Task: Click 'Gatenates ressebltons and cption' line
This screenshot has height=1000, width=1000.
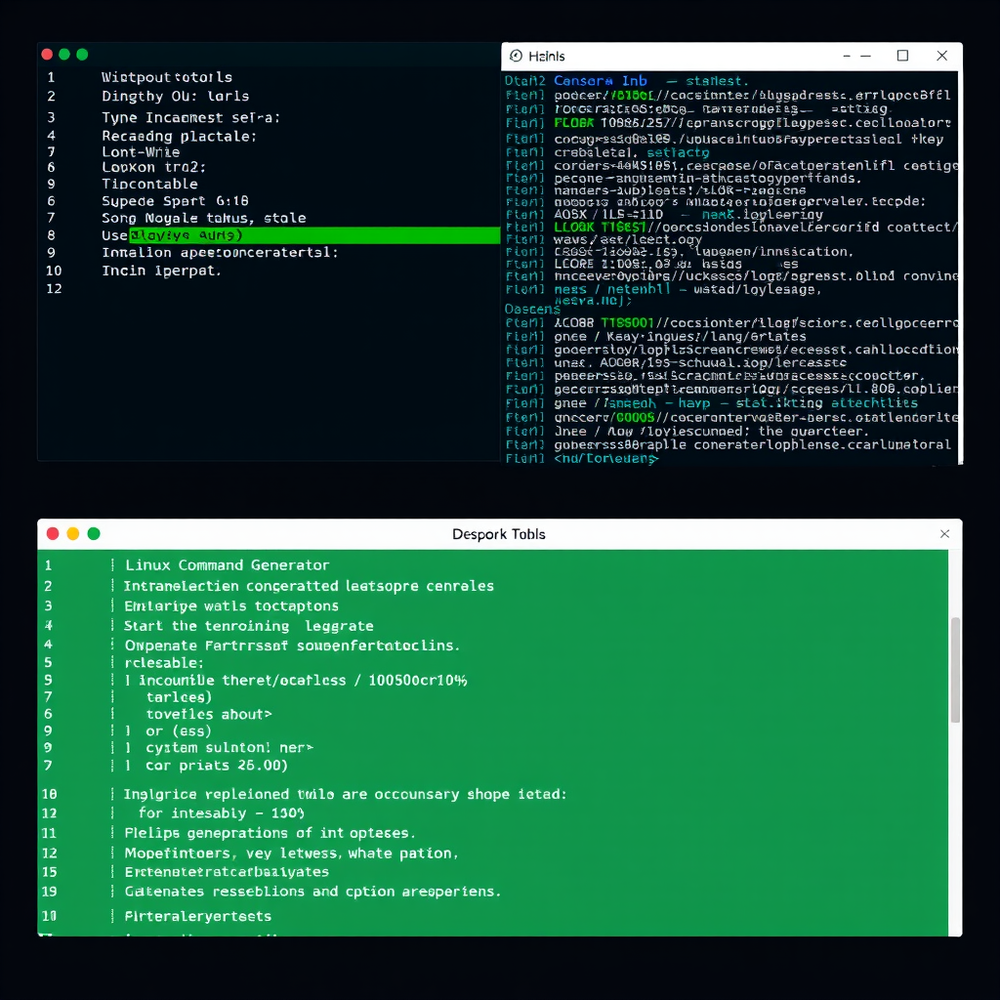Action: coord(312,892)
